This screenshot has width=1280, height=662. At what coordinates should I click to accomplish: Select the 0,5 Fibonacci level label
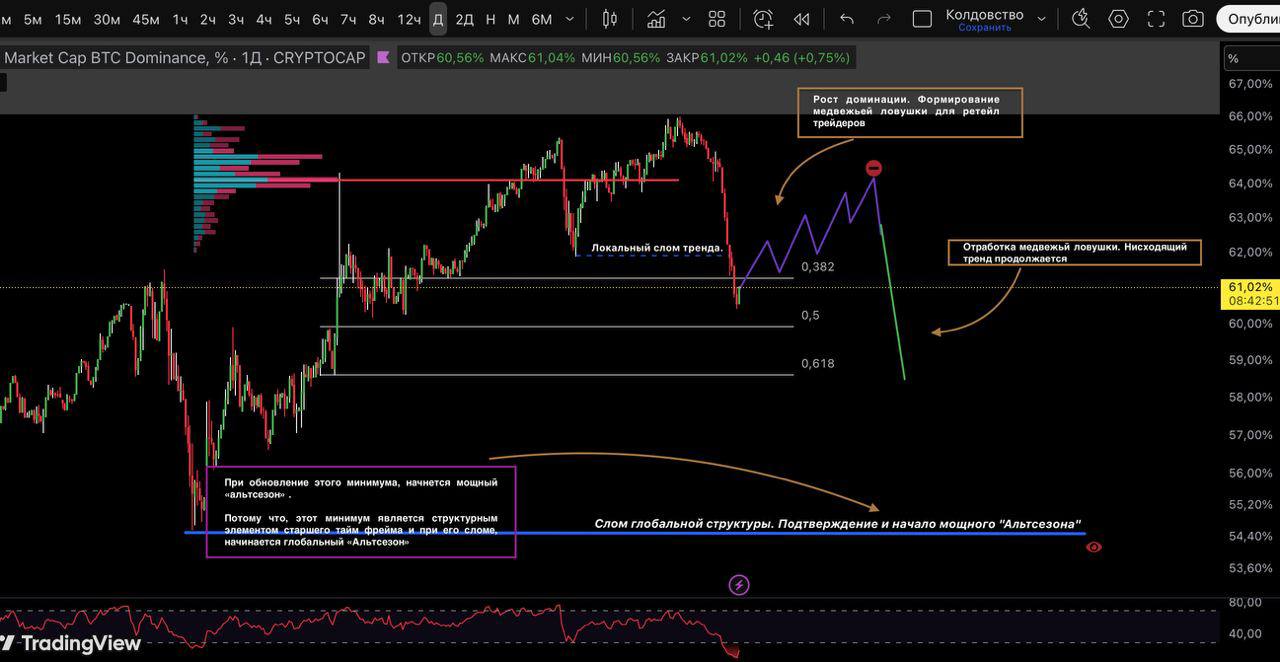[x=810, y=315]
